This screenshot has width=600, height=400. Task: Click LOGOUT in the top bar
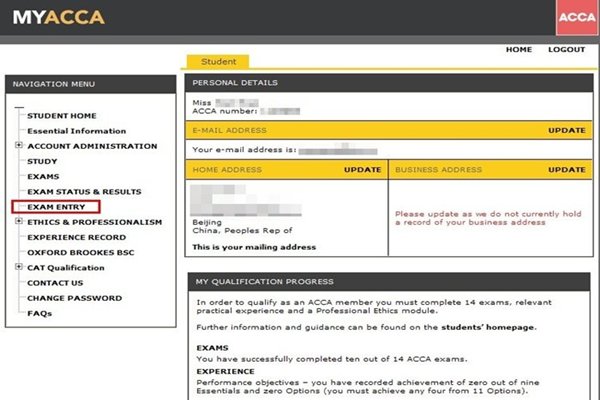(x=566, y=49)
